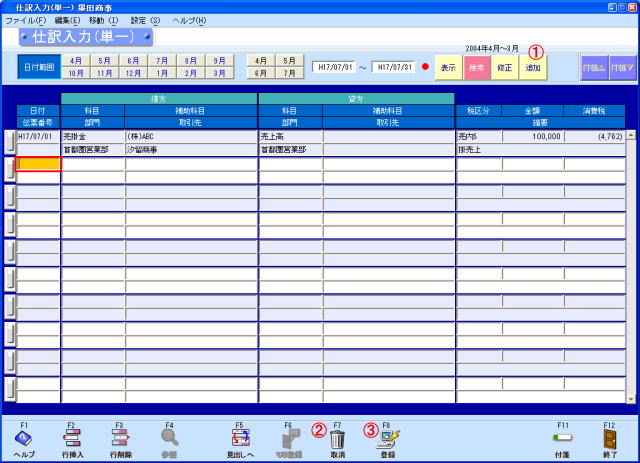The image size is (640, 463).
Task: Click the 2004年4月～3月 fiscal period label
Action: pyautogui.click(x=492, y=49)
